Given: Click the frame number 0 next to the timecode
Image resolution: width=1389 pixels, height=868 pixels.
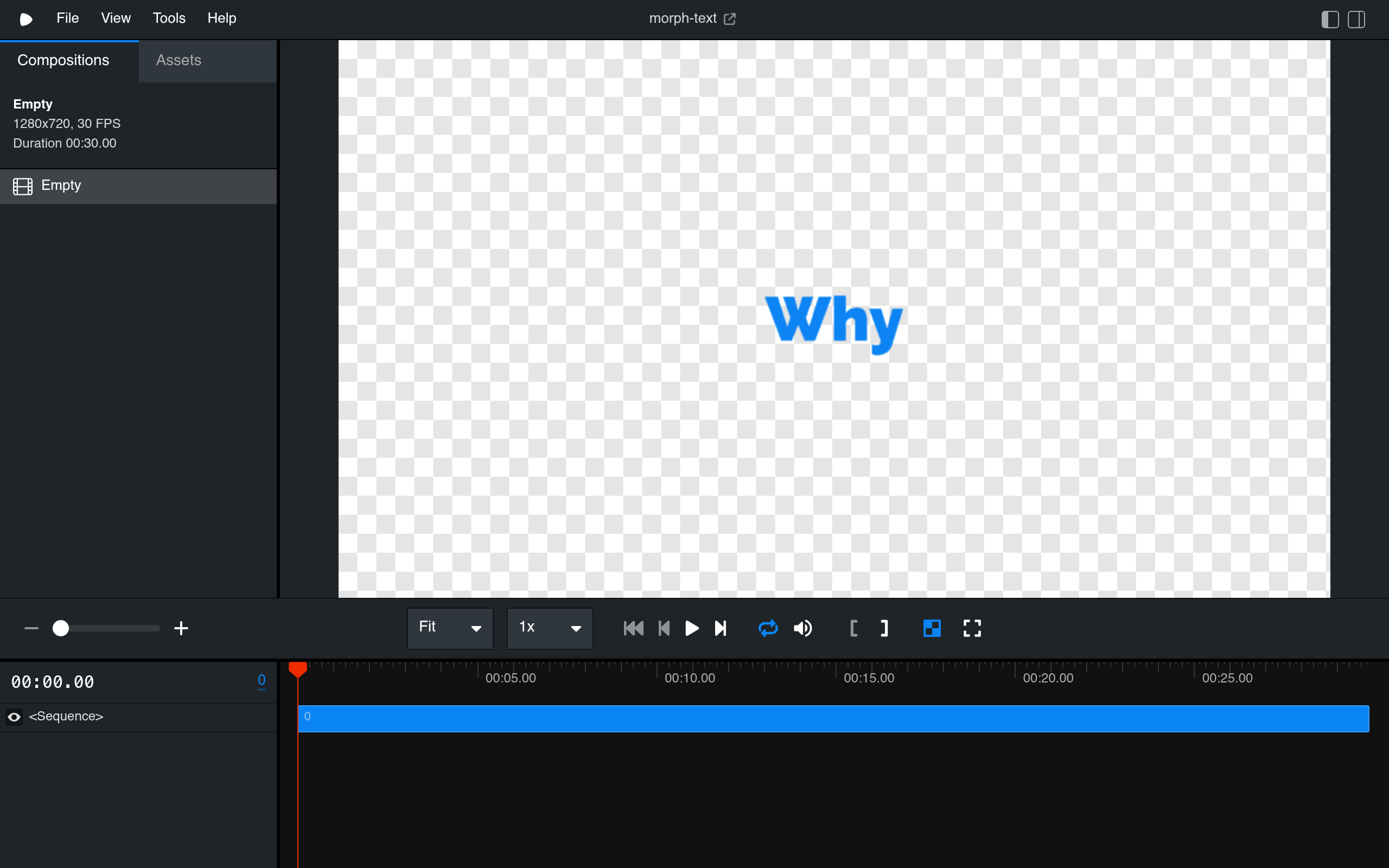Looking at the screenshot, I should 262,680.
